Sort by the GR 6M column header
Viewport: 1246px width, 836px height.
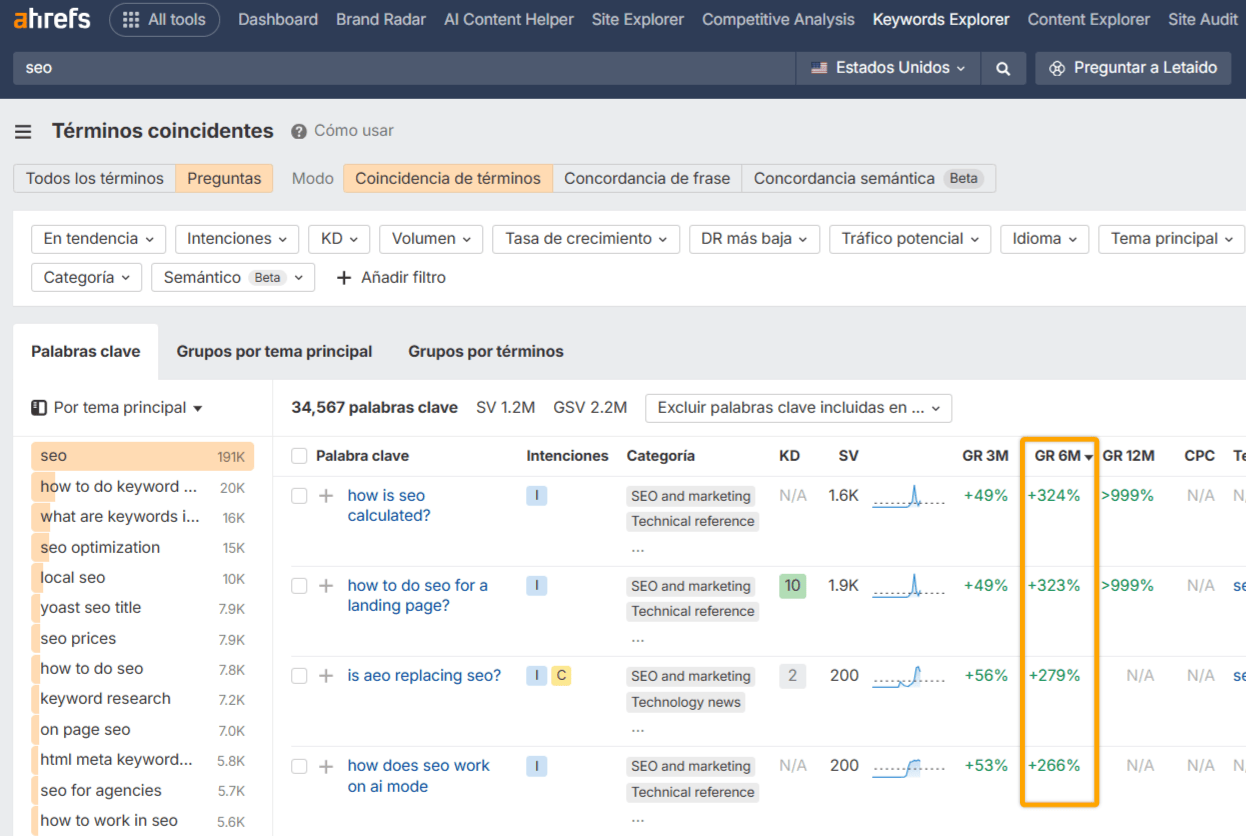click(1062, 456)
